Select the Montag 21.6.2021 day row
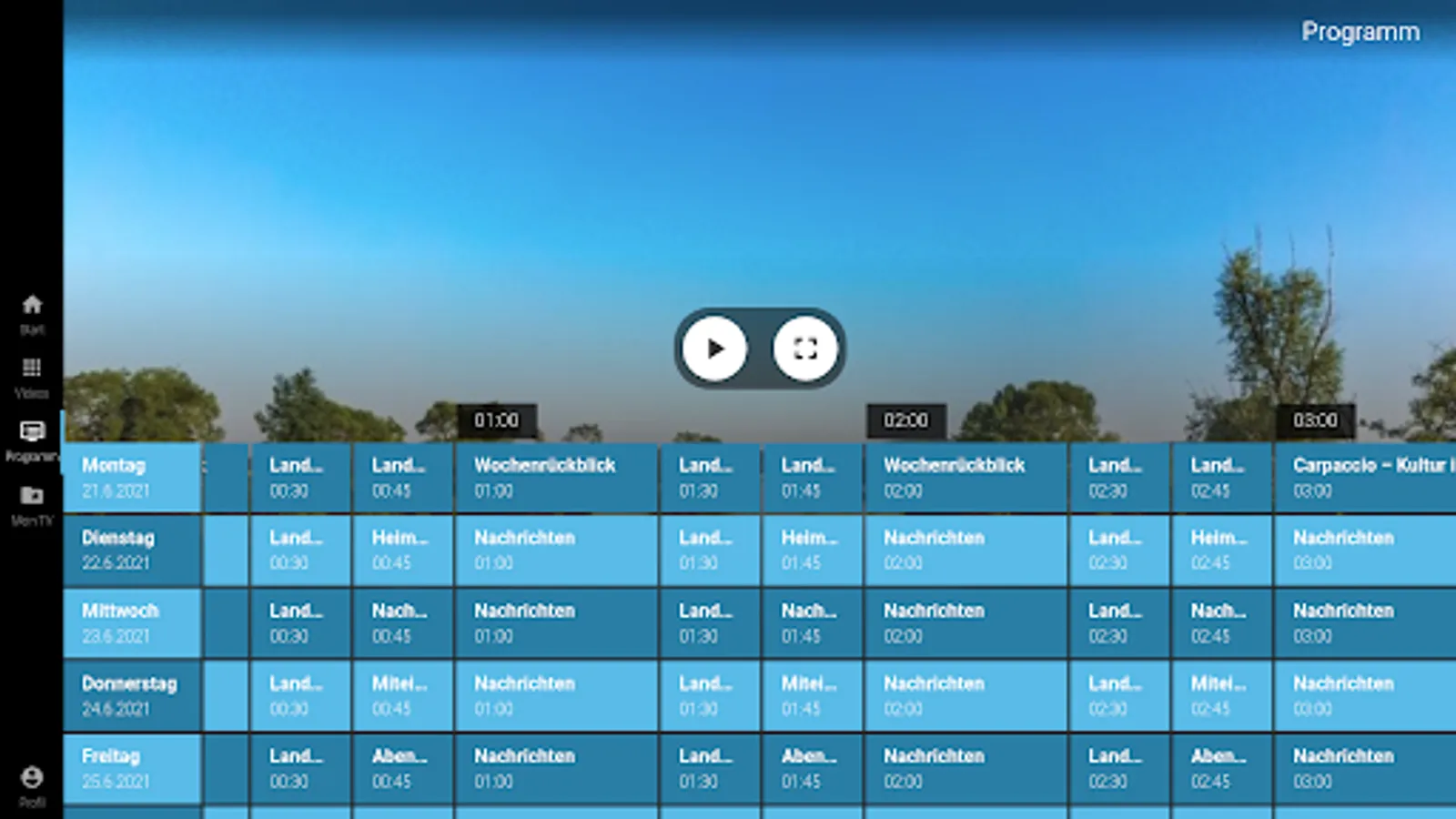This screenshot has height=819, width=1456. (133, 478)
